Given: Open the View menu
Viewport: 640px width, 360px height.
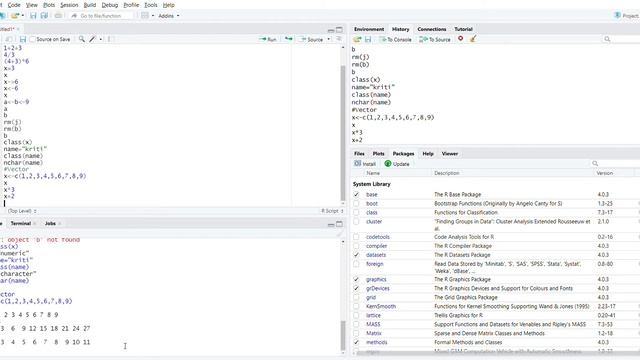Looking at the screenshot, I should coord(31,5).
